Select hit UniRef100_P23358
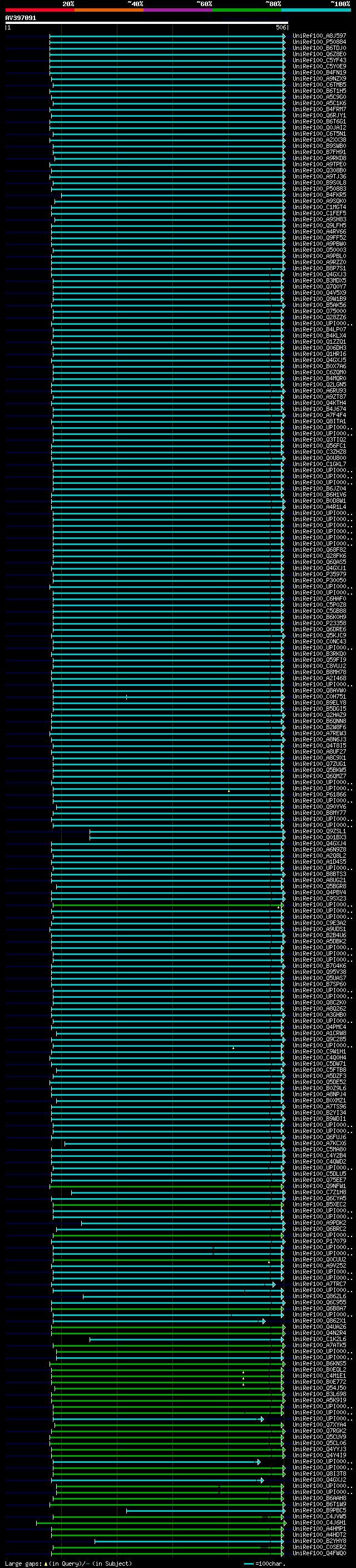Viewport: 356px width, 1568px height. coord(319,623)
